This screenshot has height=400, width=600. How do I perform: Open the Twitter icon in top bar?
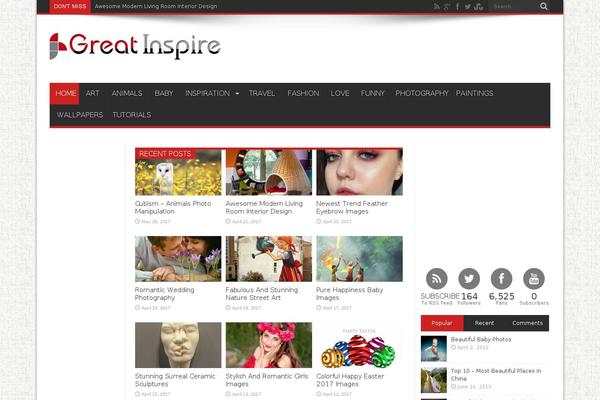pyautogui.click(x=468, y=6)
